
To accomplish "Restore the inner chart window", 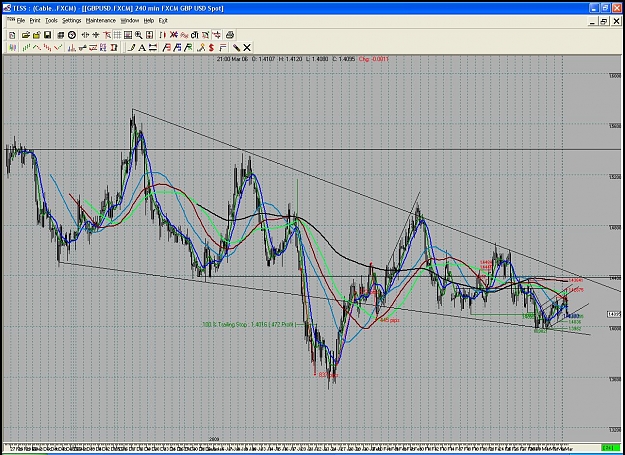I will point(605,22).
